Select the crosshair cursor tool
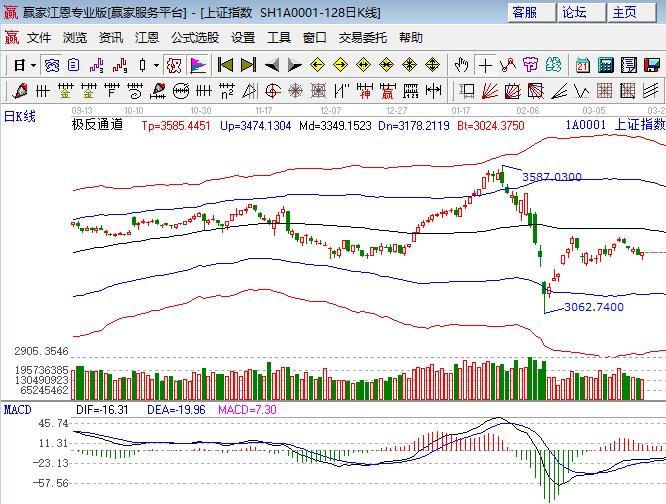Screen dimensions: 666x504 pos(485,65)
